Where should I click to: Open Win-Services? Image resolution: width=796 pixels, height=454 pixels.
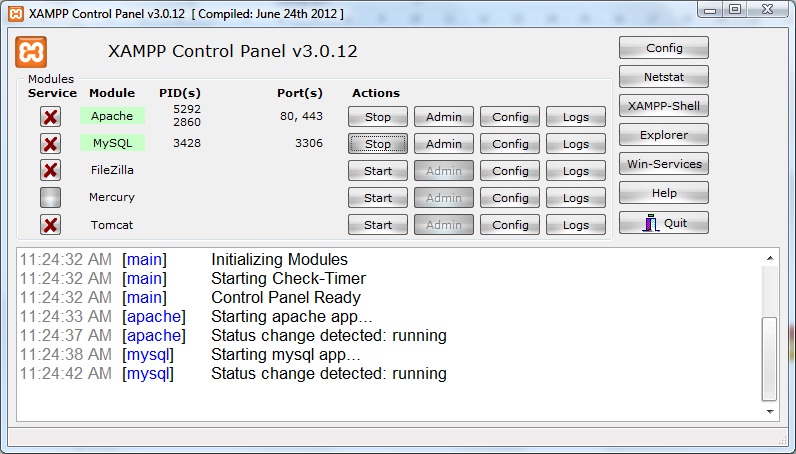[x=664, y=164]
